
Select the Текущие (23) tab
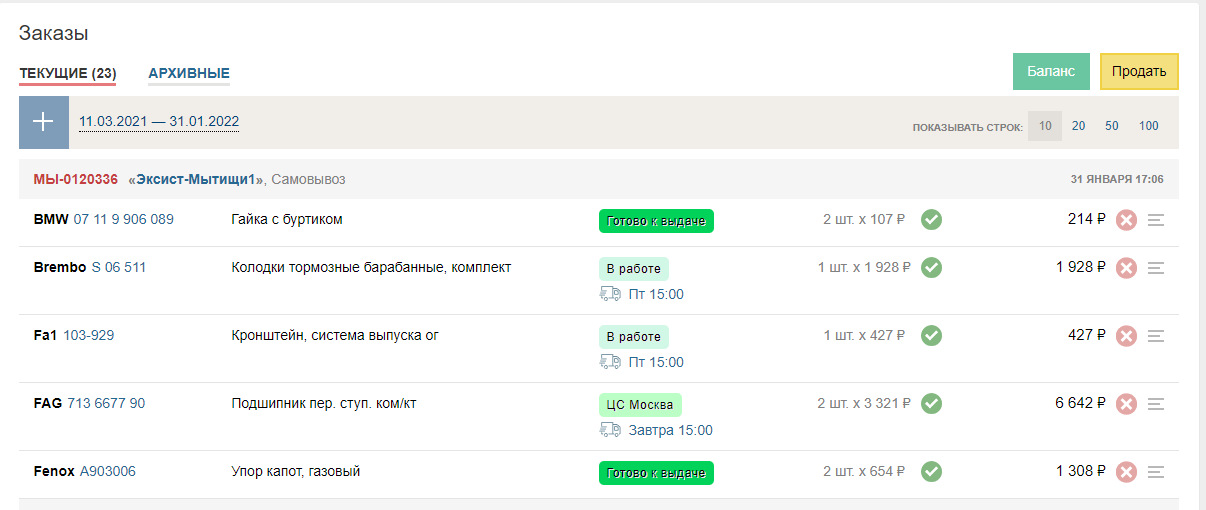[68, 73]
